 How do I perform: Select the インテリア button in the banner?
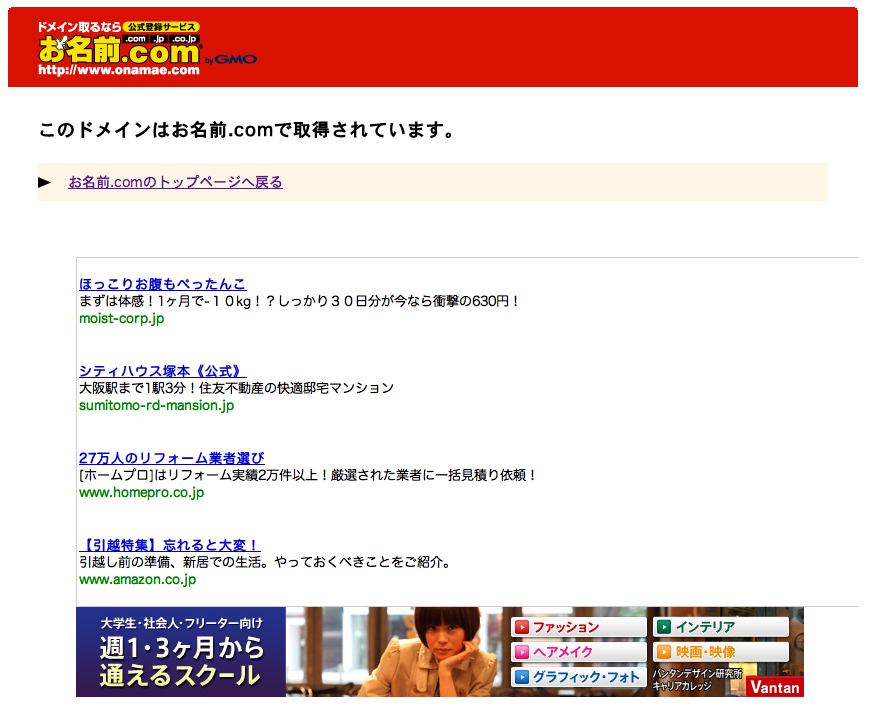click(720, 627)
